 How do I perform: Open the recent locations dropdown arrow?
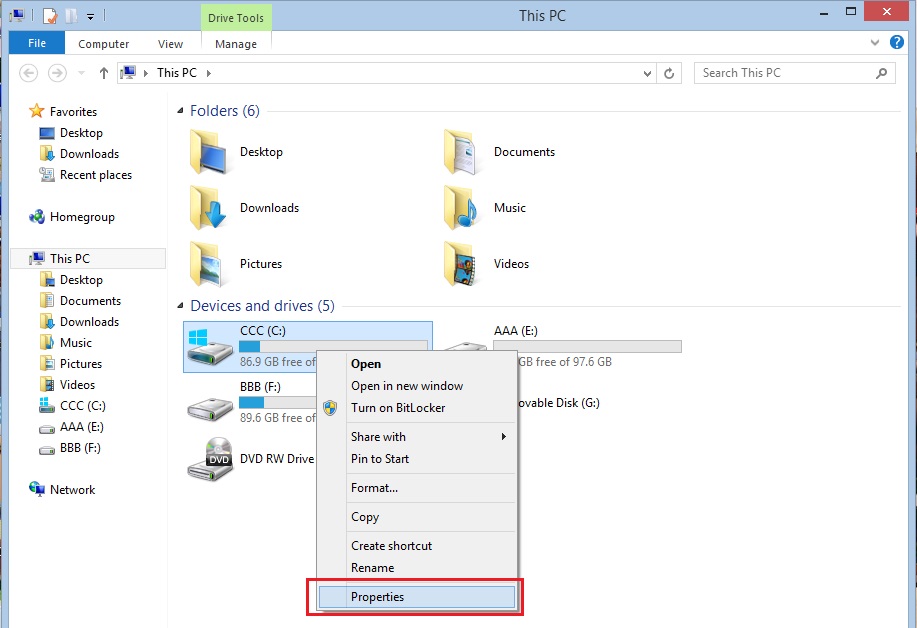point(81,73)
